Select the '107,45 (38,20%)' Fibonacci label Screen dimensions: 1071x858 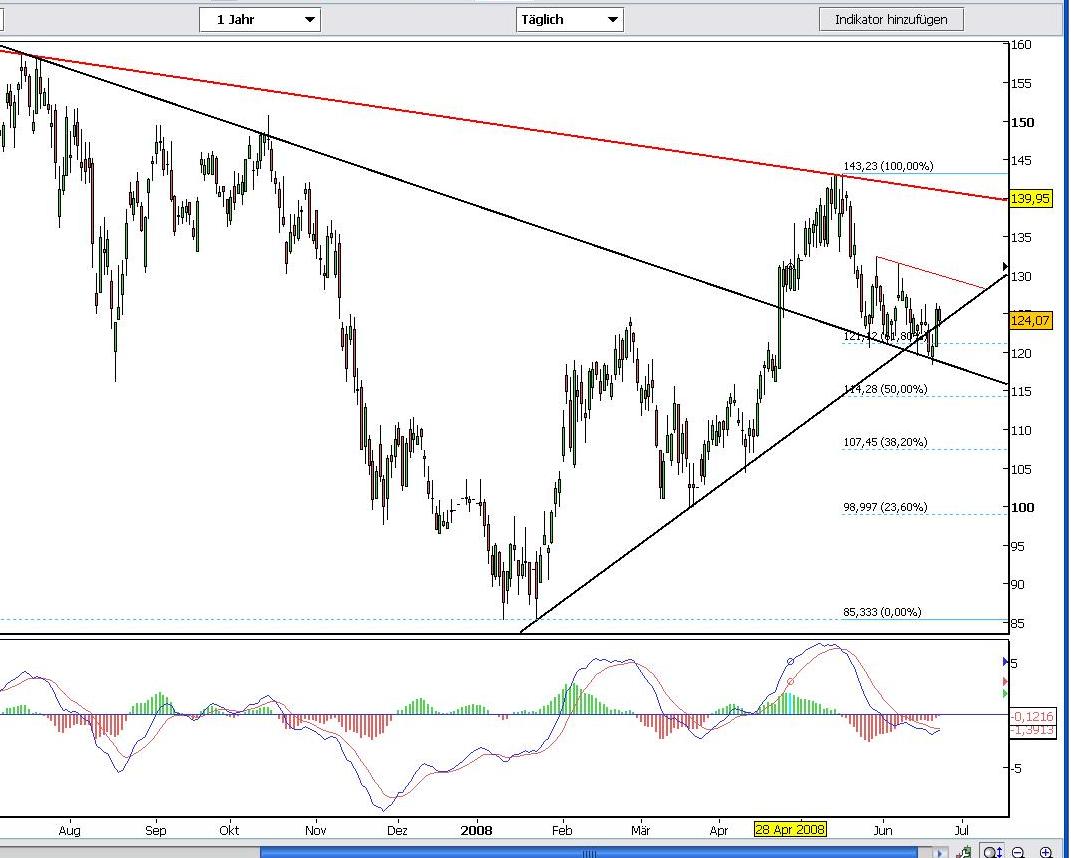(x=885, y=442)
